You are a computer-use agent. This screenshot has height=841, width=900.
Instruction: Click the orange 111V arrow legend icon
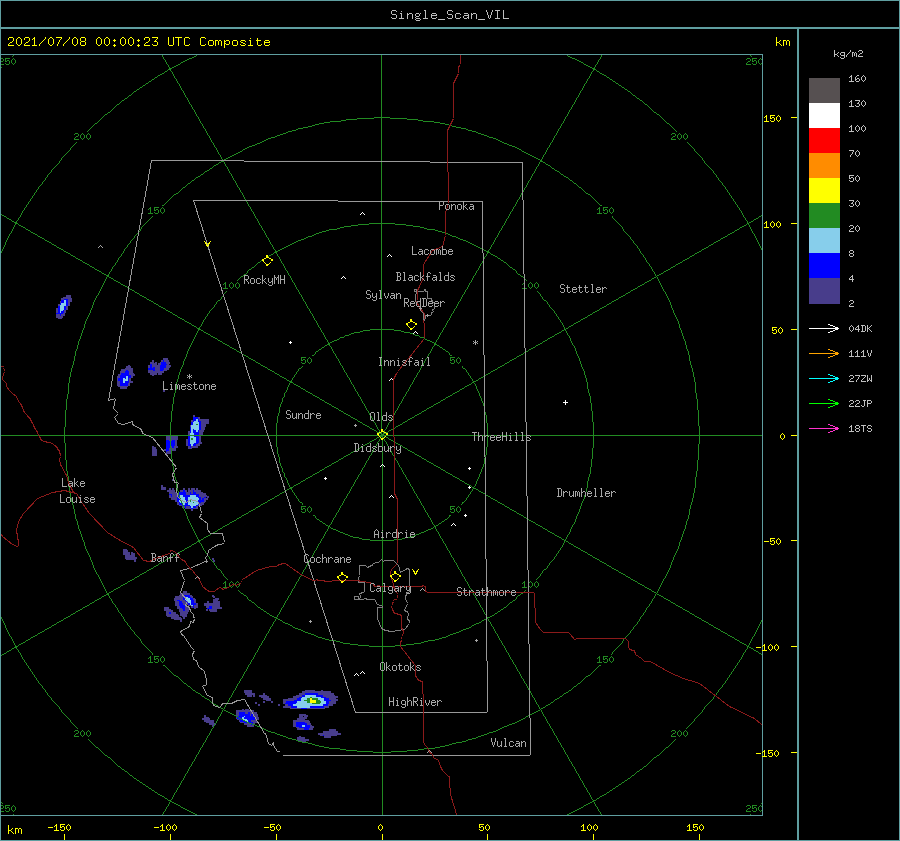pyautogui.click(x=824, y=354)
